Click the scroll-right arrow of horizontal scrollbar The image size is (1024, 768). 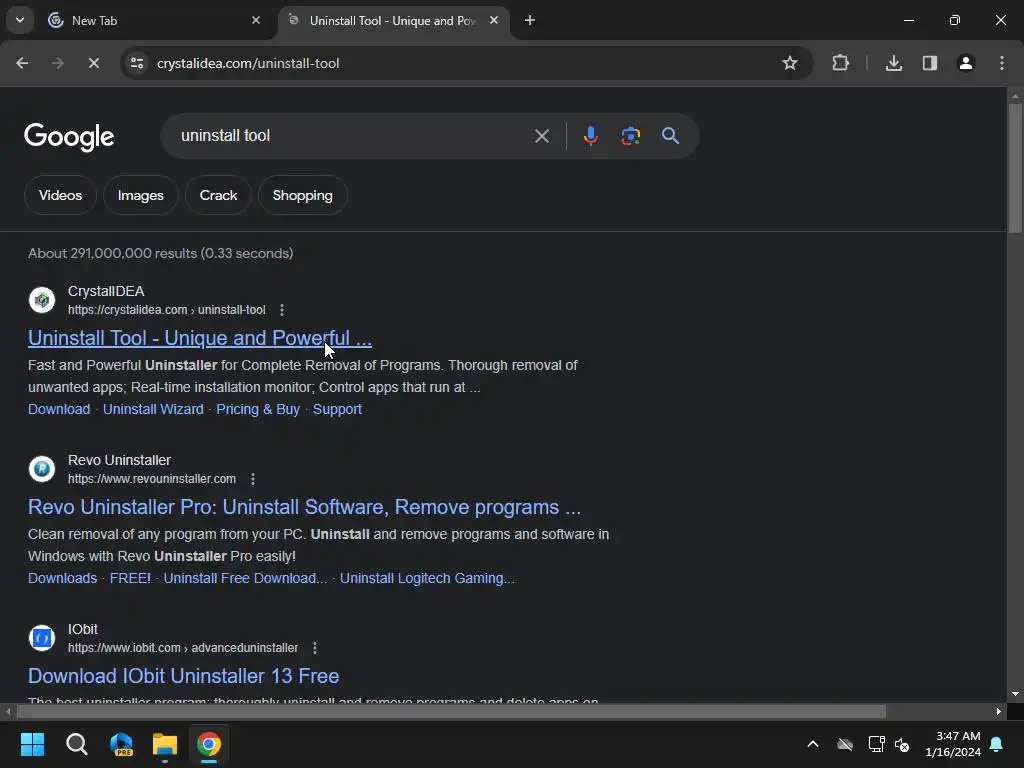click(x=999, y=711)
